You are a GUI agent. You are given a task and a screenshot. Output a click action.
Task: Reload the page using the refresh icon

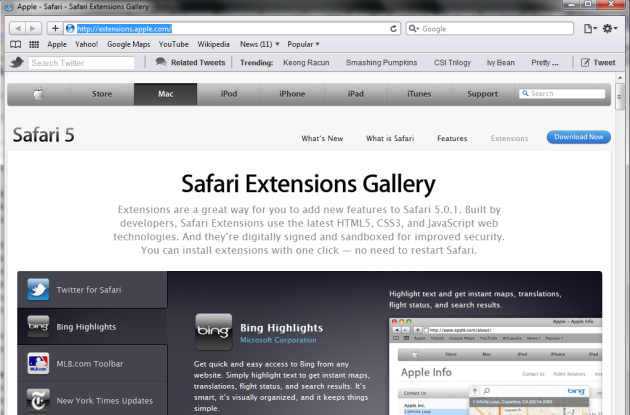pyautogui.click(x=393, y=29)
